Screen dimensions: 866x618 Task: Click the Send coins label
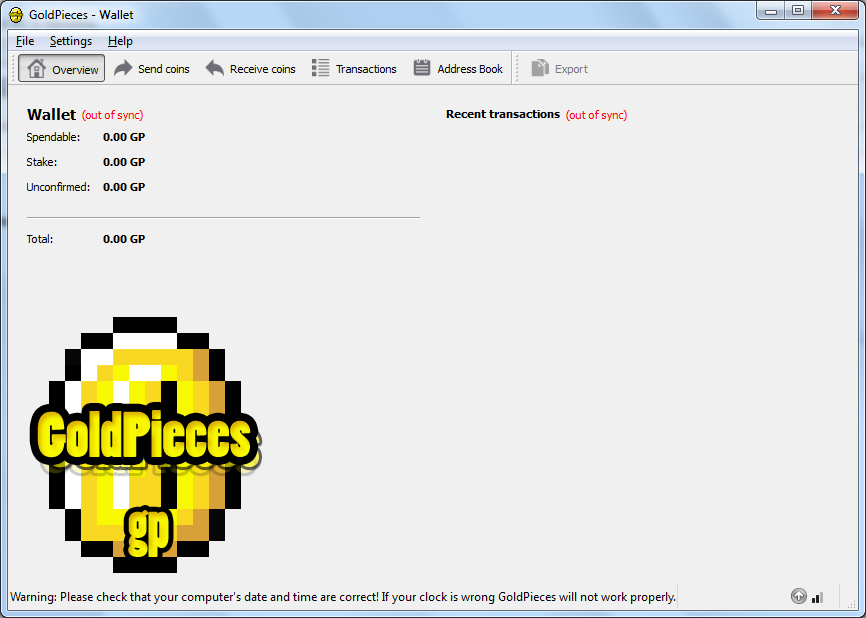coord(163,69)
